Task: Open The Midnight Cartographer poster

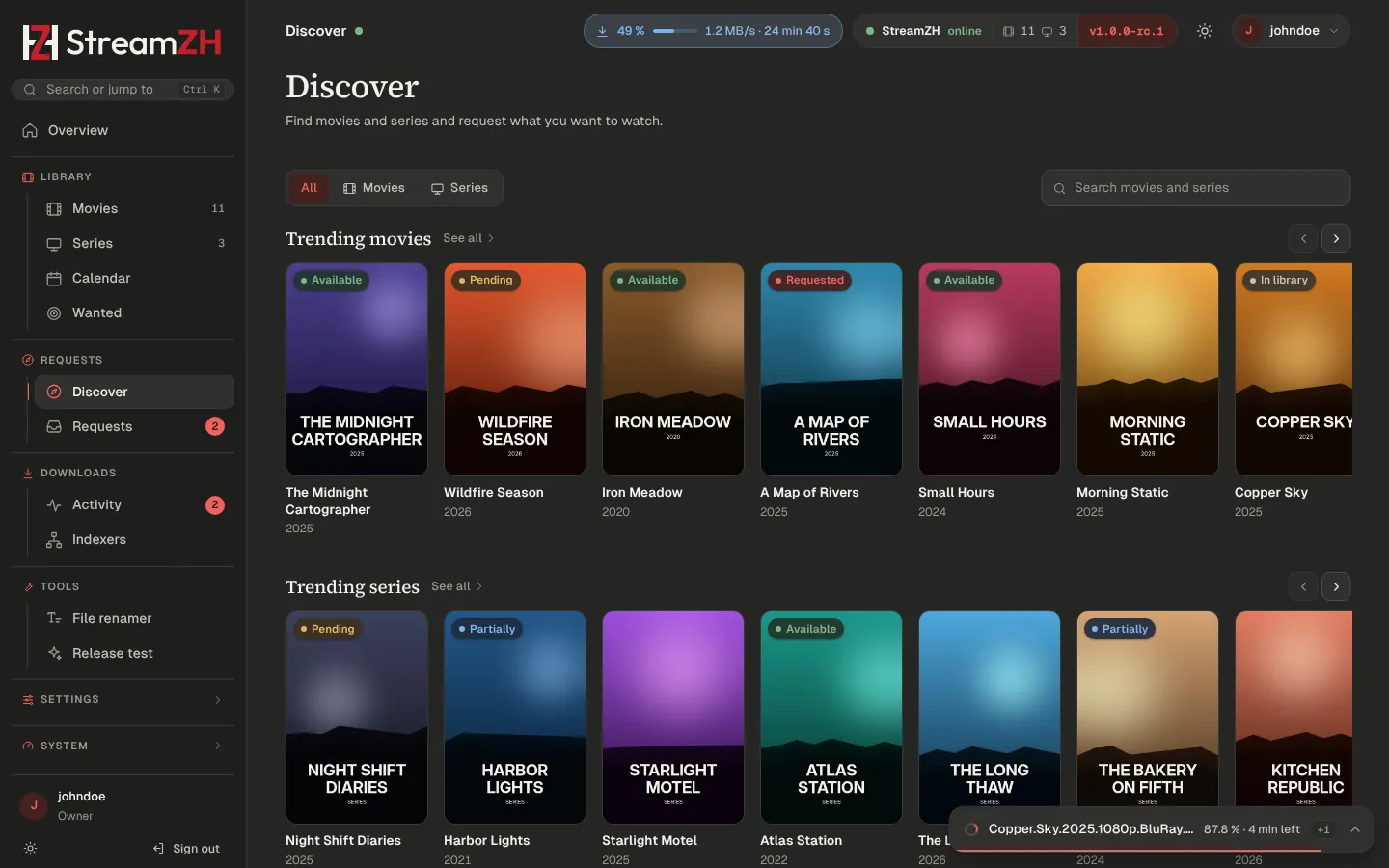Action: pos(357,369)
